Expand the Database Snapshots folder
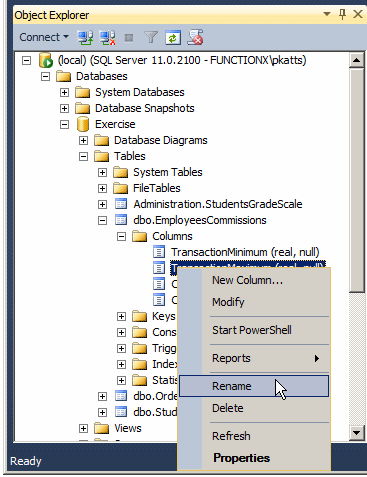This screenshot has width=367, height=477. [64, 108]
